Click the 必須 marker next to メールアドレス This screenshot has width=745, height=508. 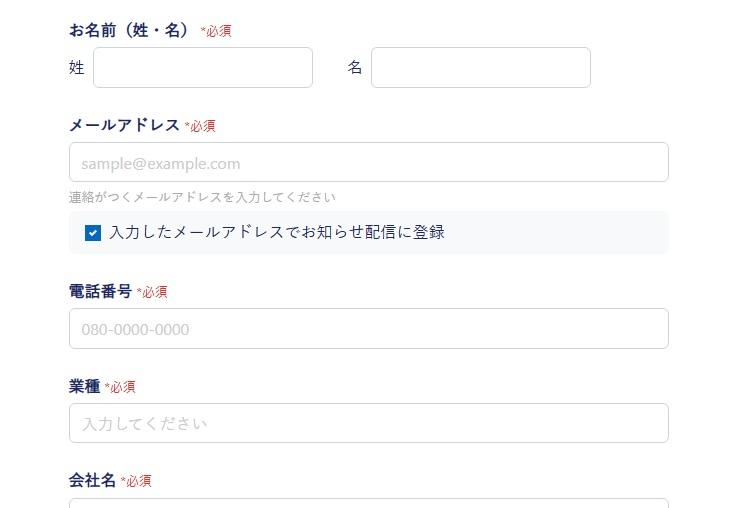[x=200, y=126]
